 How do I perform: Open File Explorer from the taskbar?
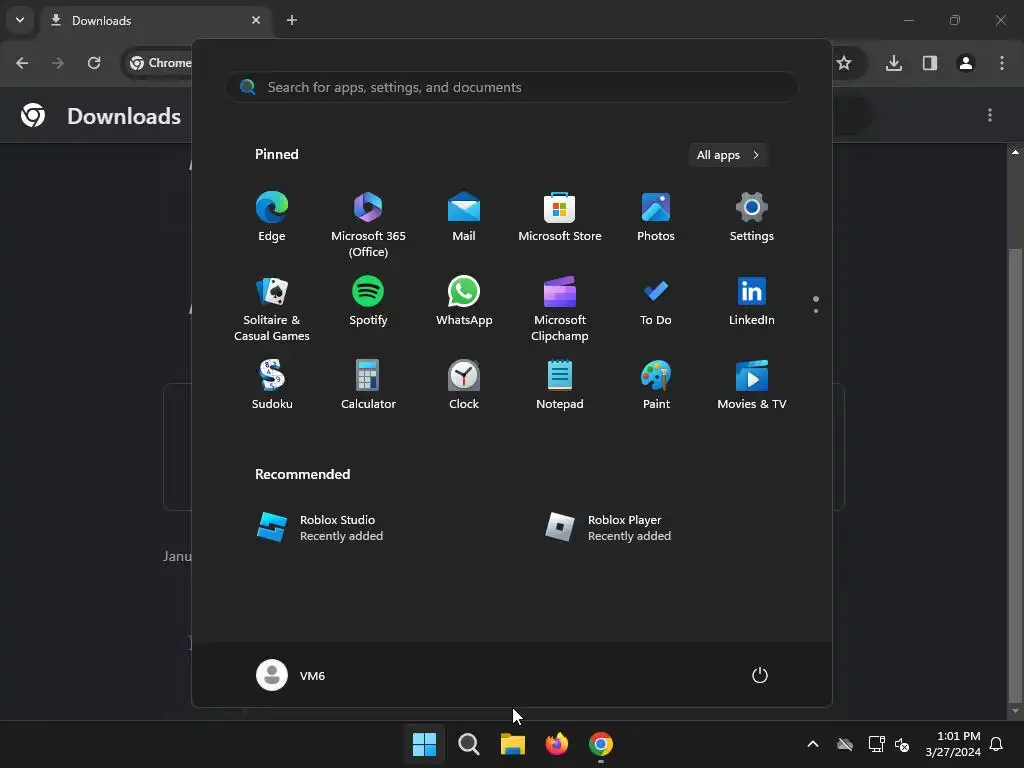pos(513,744)
